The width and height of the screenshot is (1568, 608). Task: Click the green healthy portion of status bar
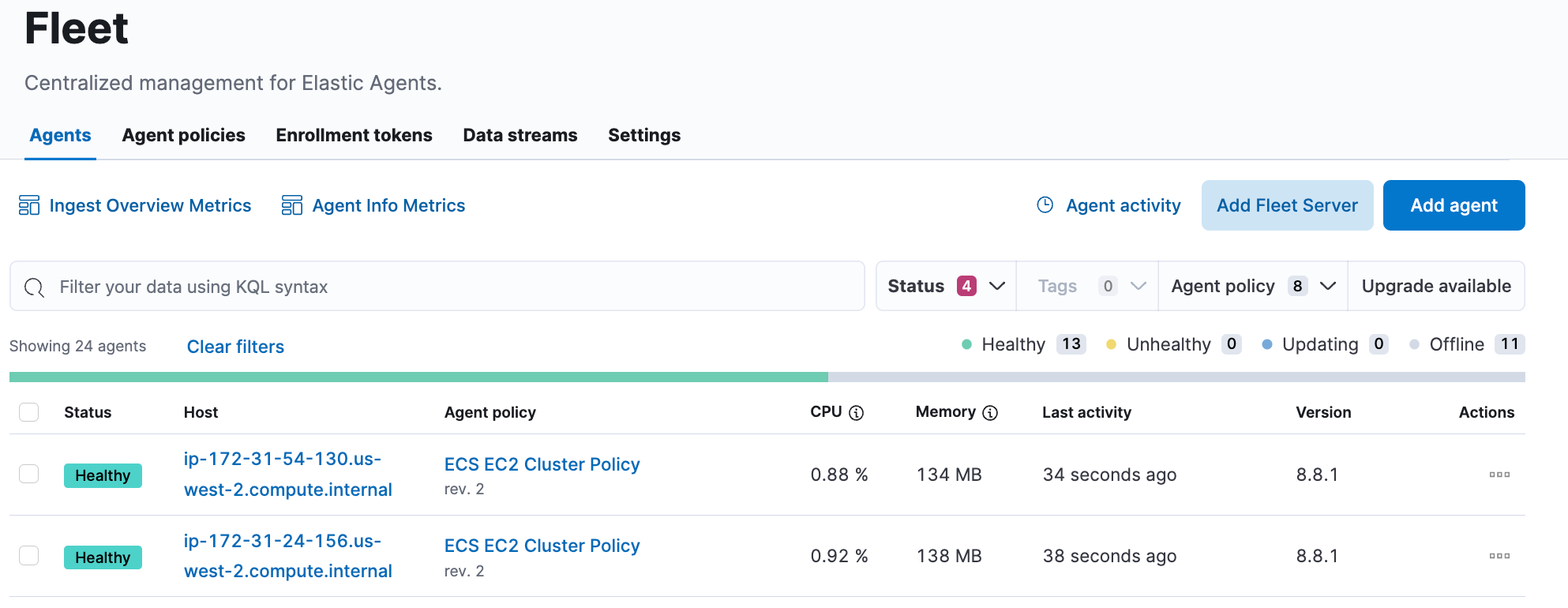(418, 377)
